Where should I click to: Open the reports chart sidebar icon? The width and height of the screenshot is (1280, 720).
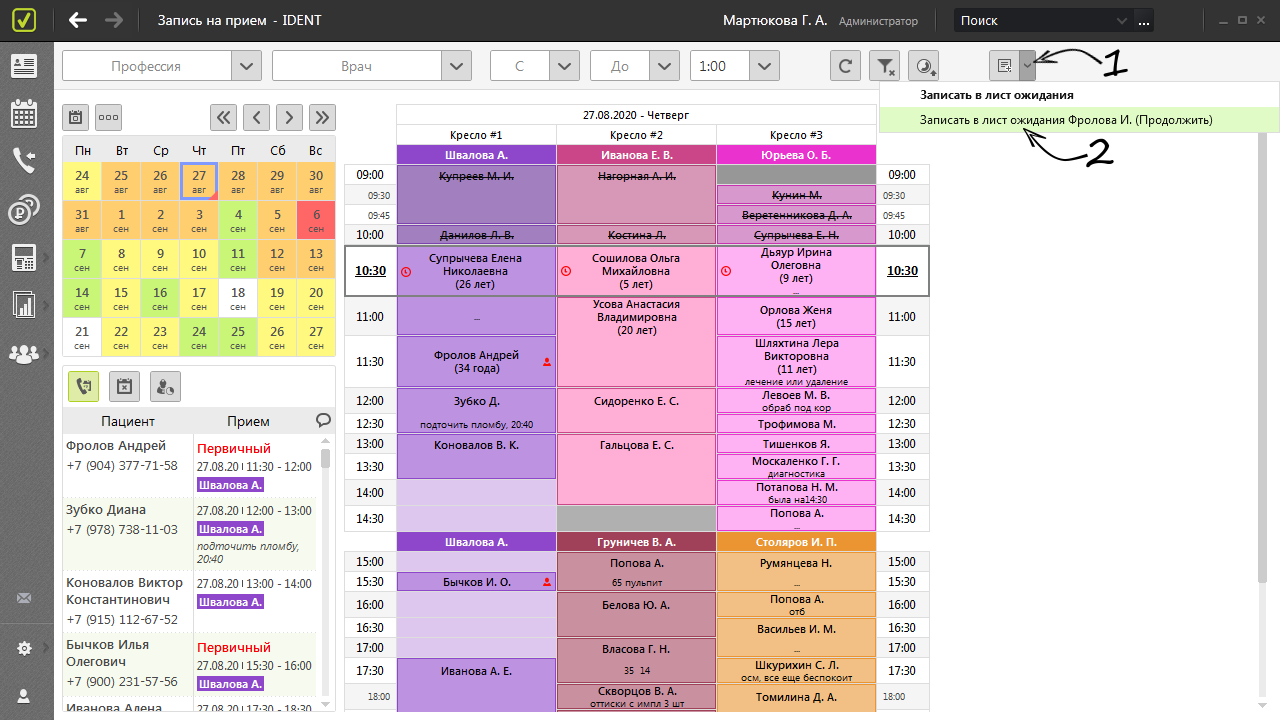tap(24, 305)
